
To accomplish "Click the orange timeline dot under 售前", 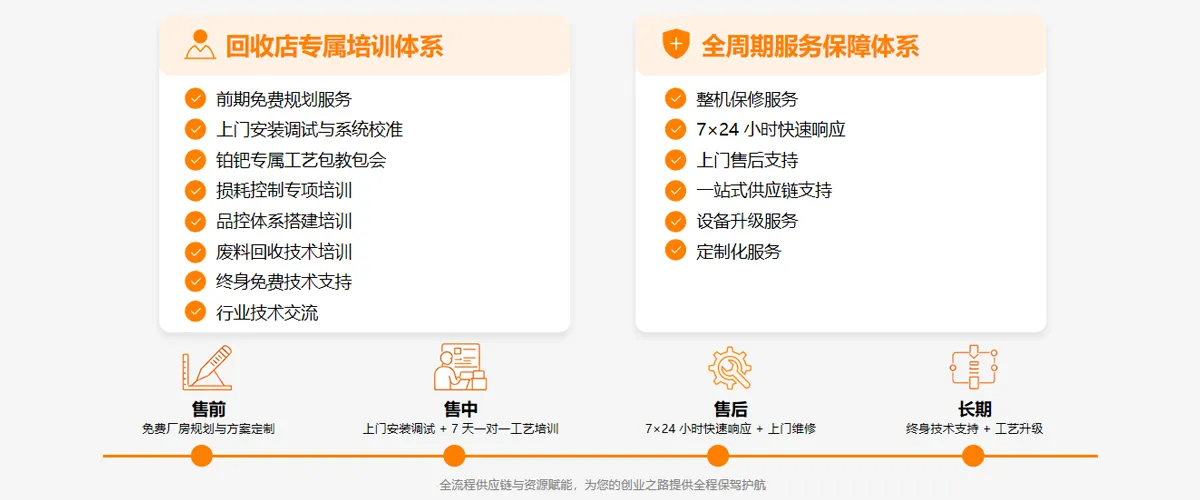I will pos(202,456).
